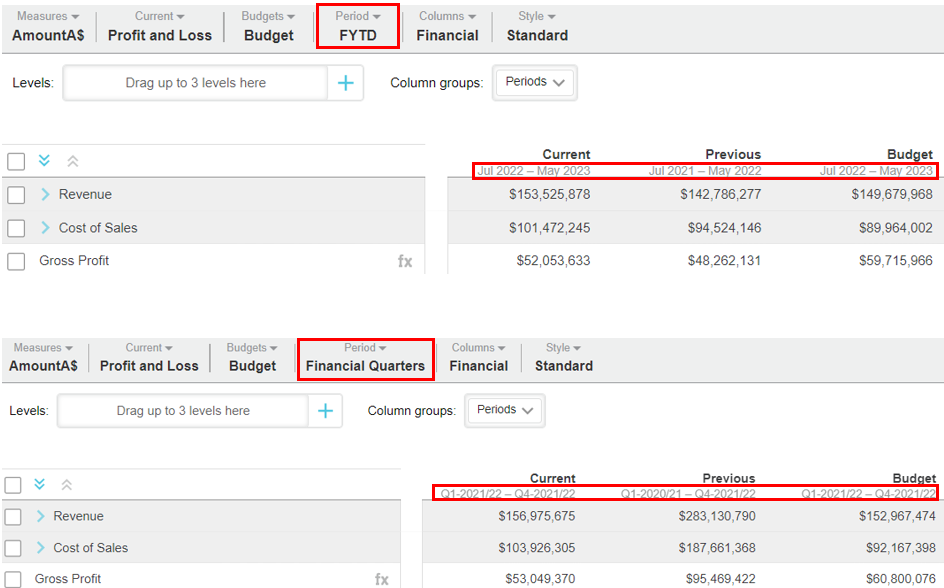The height and width of the screenshot is (588, 944).
Task: Open the Period Financial Quarters menu
Action: [365, 357]
